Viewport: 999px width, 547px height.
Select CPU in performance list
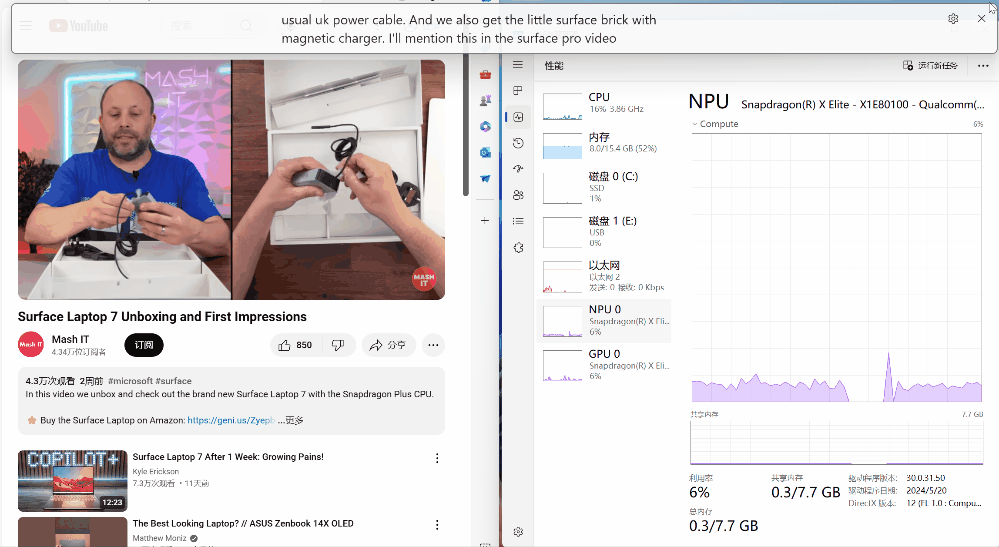coord(604,106)
